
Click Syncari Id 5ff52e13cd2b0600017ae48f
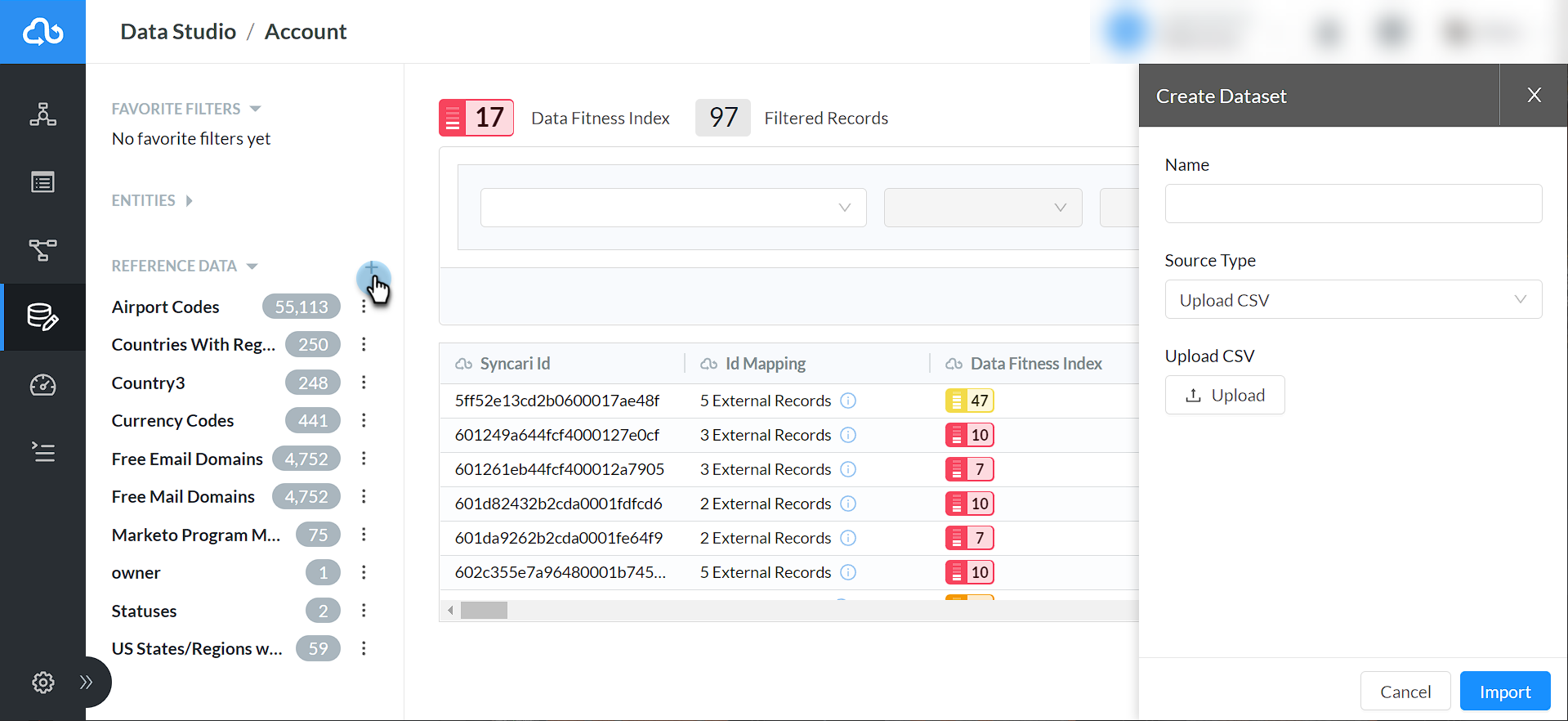point(557,401)
